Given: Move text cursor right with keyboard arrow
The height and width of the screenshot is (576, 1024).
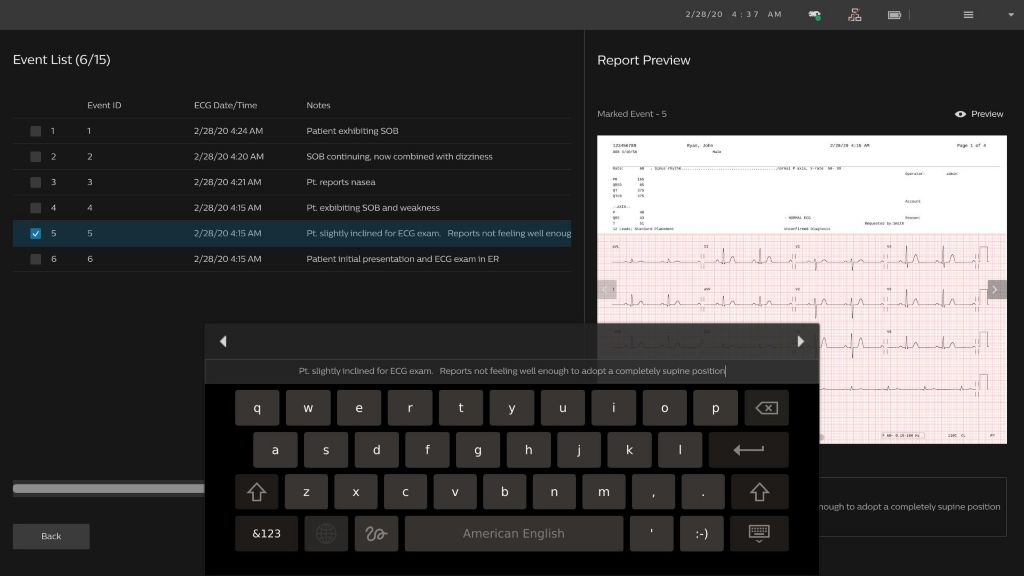Looking at the screenshot, I should [800, 341].
